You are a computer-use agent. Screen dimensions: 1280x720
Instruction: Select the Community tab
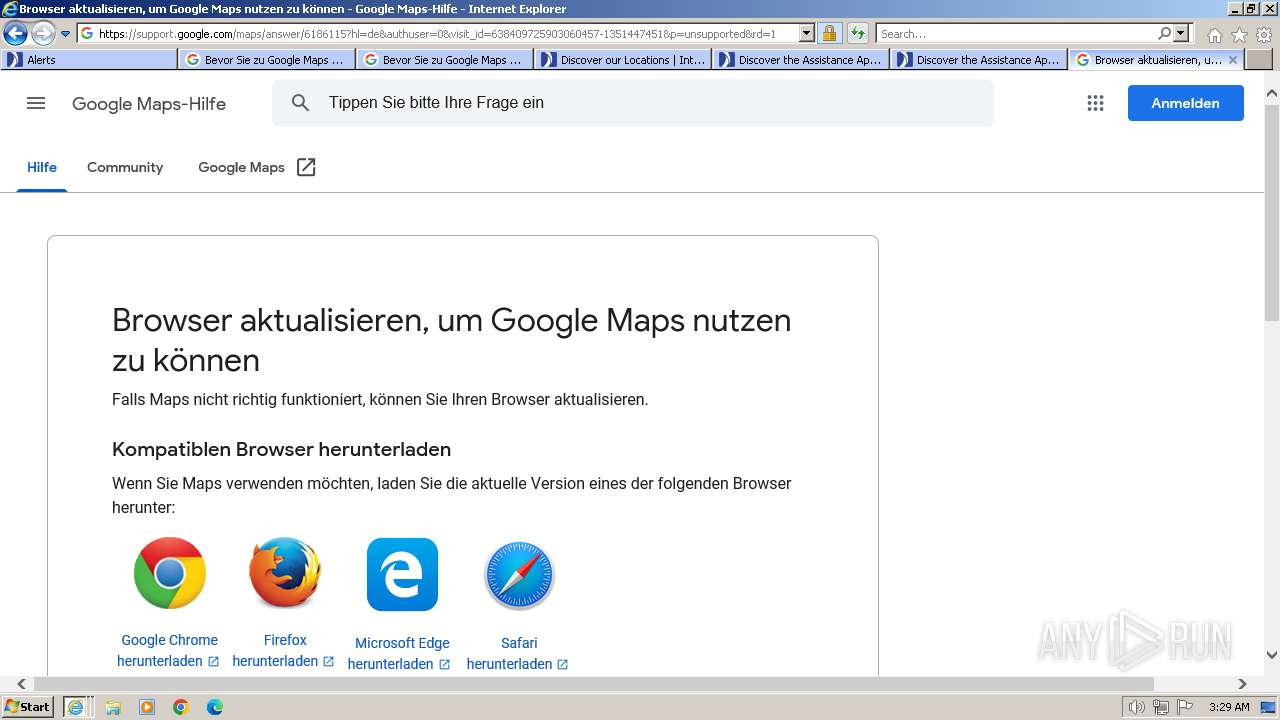click(x=125, y=167)
